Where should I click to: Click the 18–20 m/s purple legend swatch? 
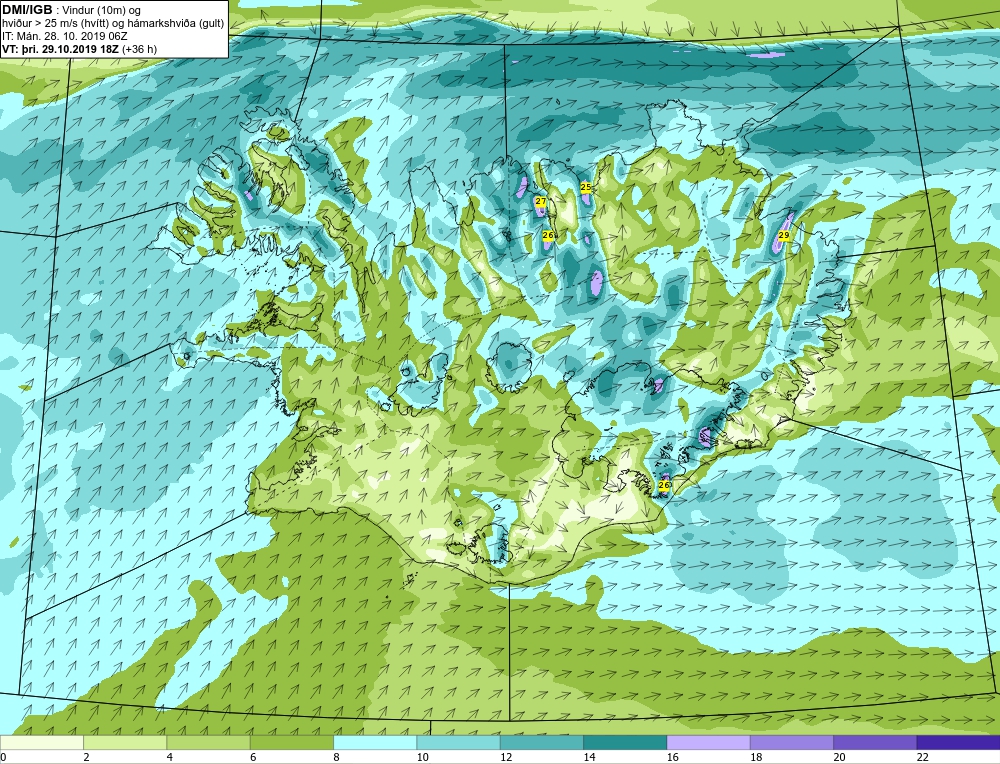tap(791, 742)
